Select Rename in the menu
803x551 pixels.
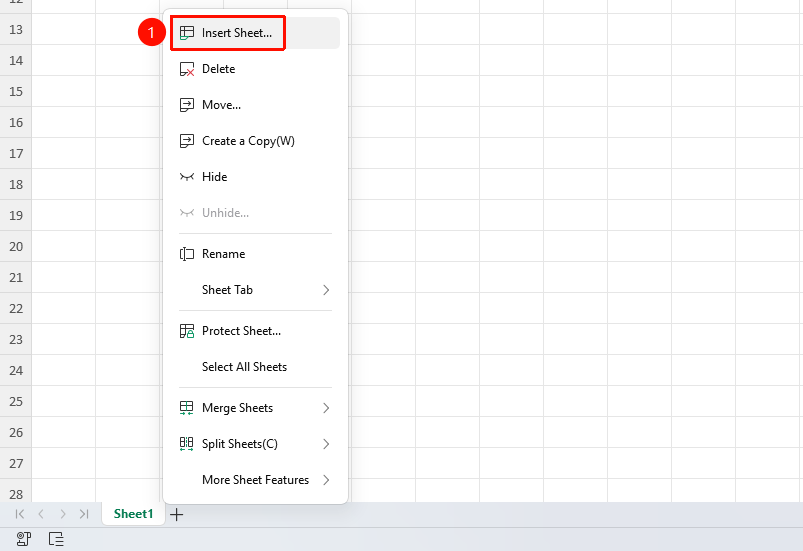click(x=255, y=254)
